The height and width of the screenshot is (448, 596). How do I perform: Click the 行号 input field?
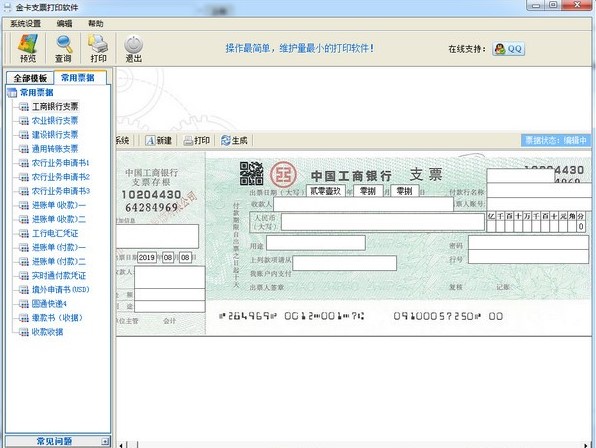[x=528, y=256]
